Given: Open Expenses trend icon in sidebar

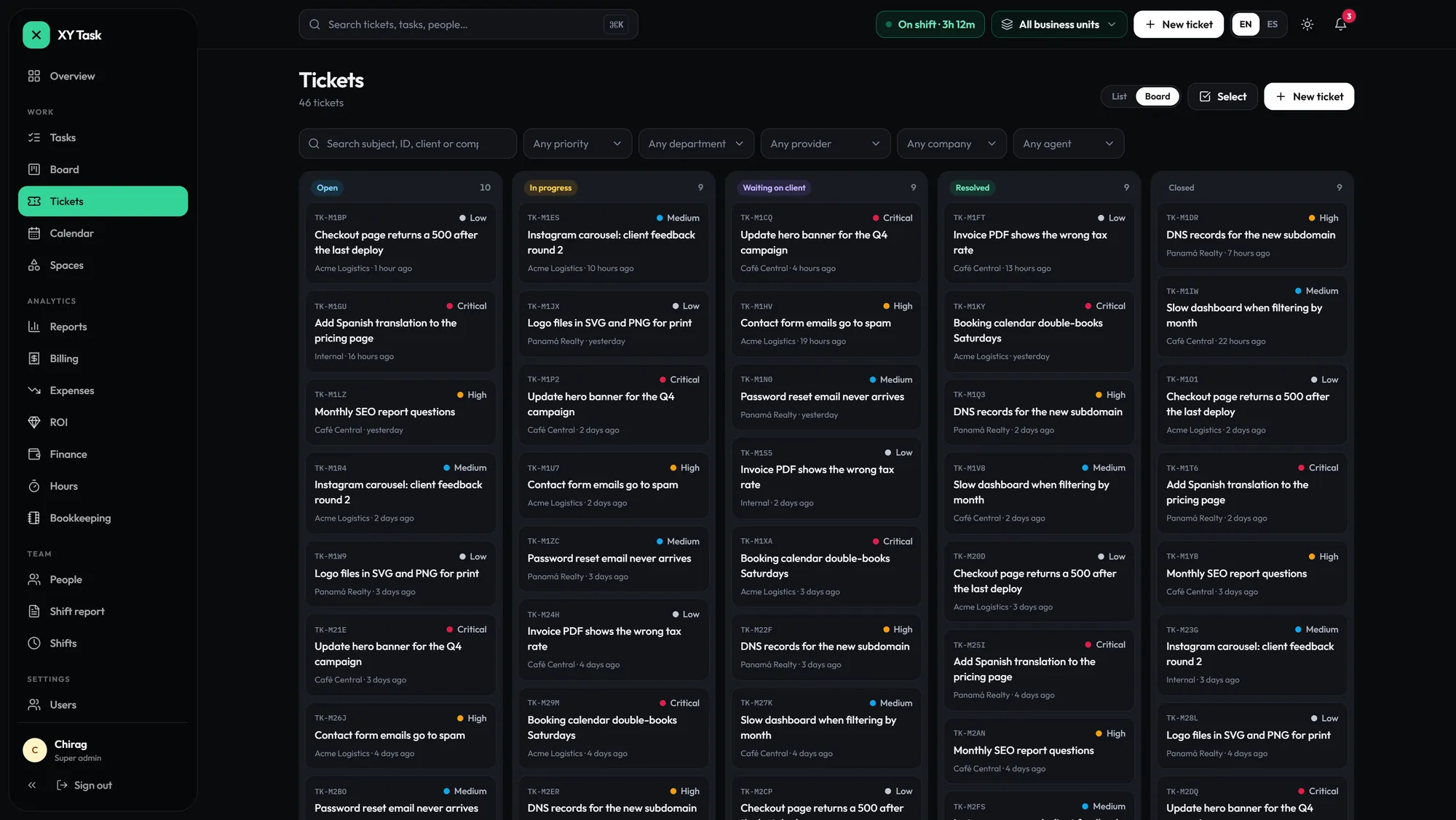Looking at the screenshot, I should coord(34,390).
